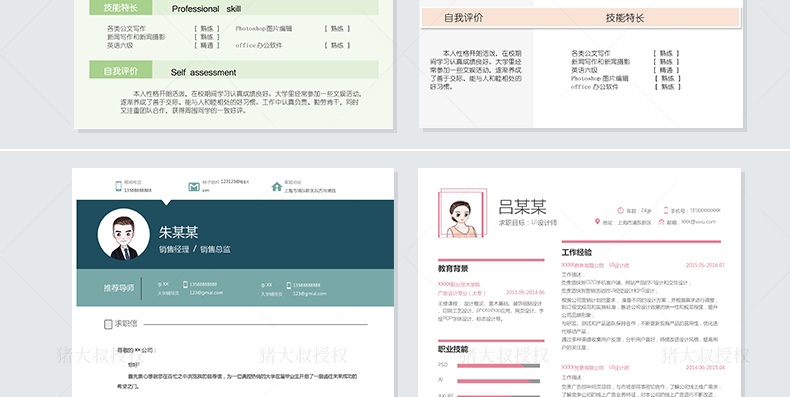This screenshot has width=790, height=397.
Task: Click the 推荐导师 label
Action: [x=119, y=288]
